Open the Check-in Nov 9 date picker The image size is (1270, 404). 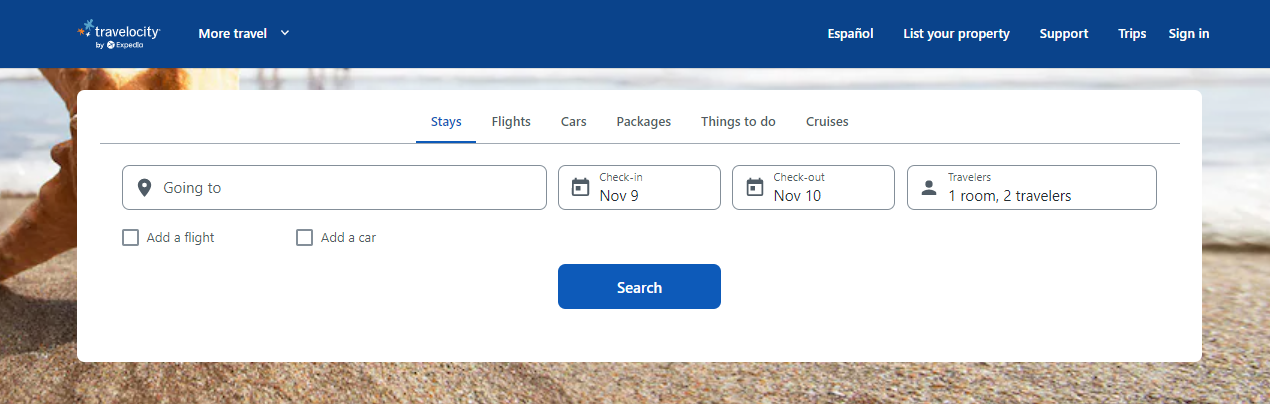point(639,187)
